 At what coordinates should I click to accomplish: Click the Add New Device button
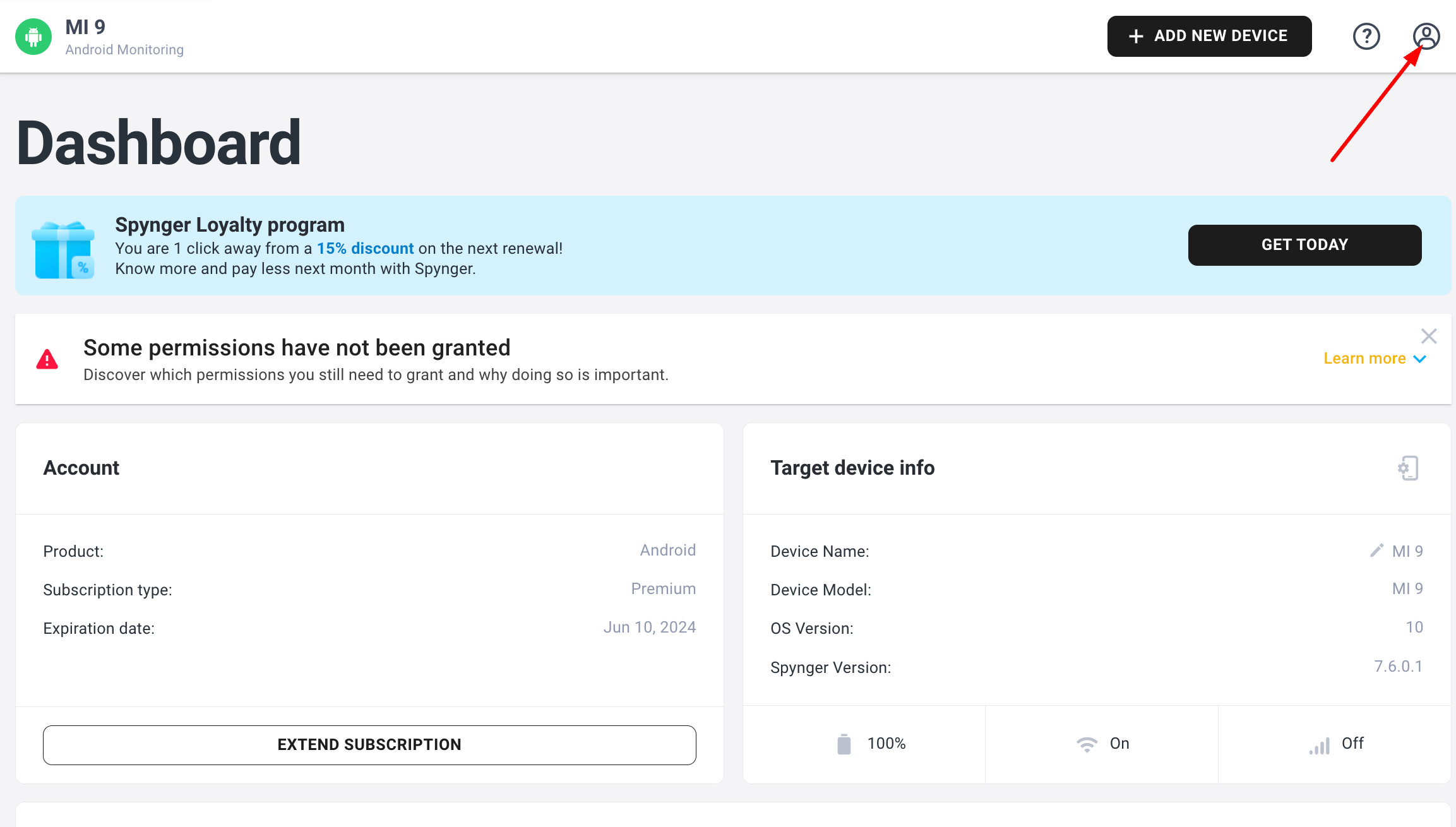1209,36
